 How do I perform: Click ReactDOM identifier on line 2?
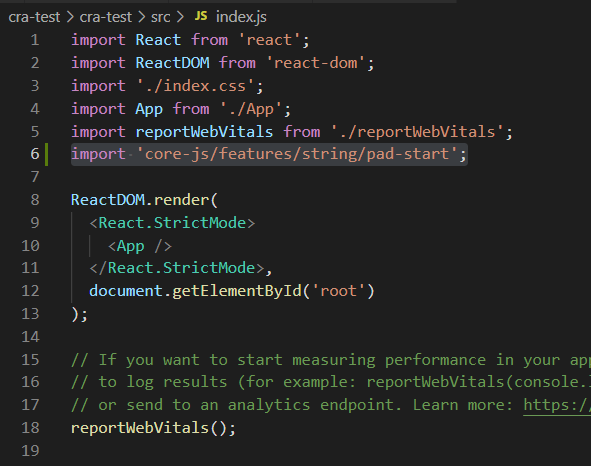pyautogui.click(x=172, y=63)
